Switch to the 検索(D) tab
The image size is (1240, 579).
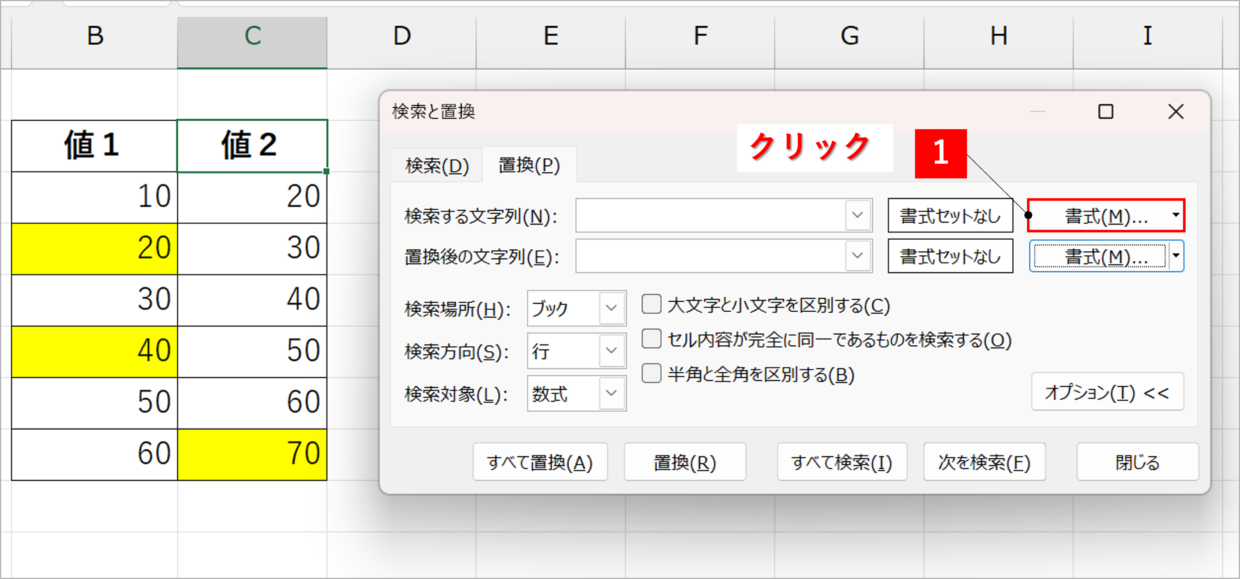437,166
